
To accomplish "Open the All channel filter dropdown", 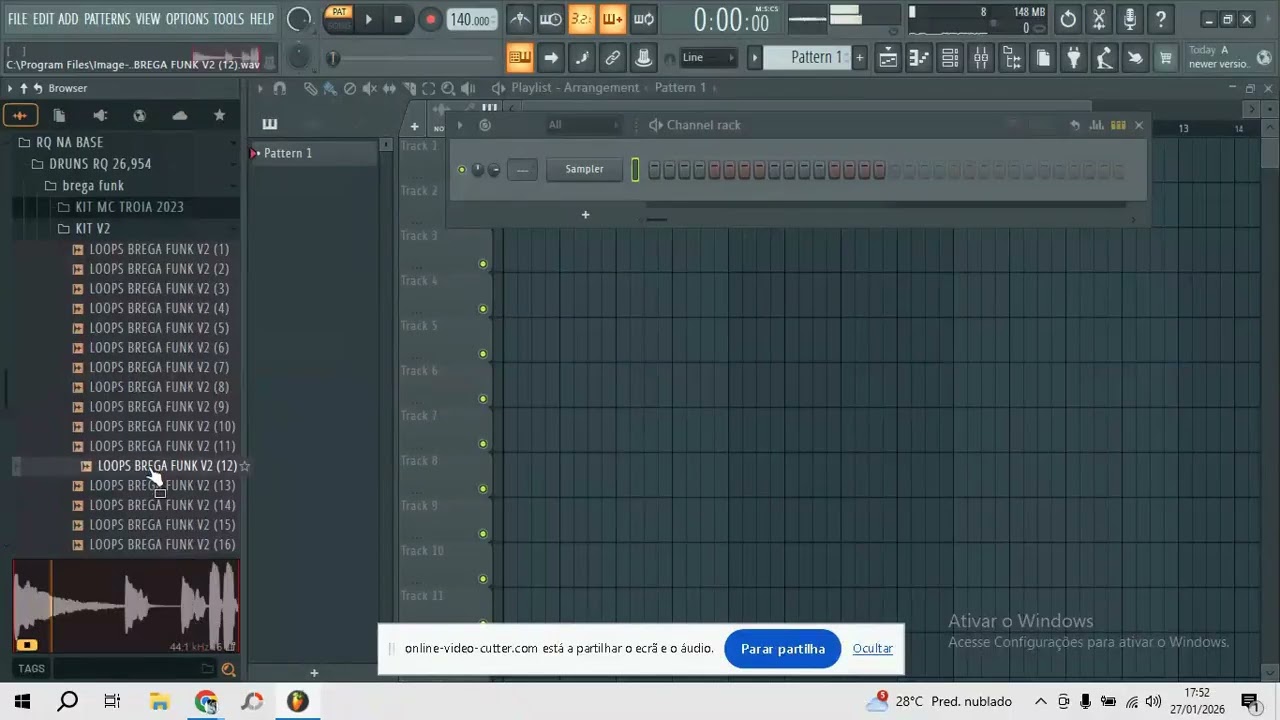I will click(x=583, y=125).
